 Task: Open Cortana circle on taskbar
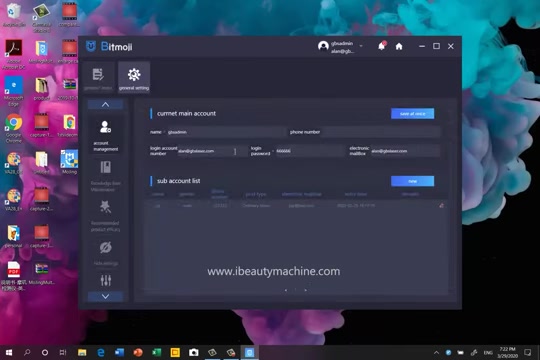point(45,352)
